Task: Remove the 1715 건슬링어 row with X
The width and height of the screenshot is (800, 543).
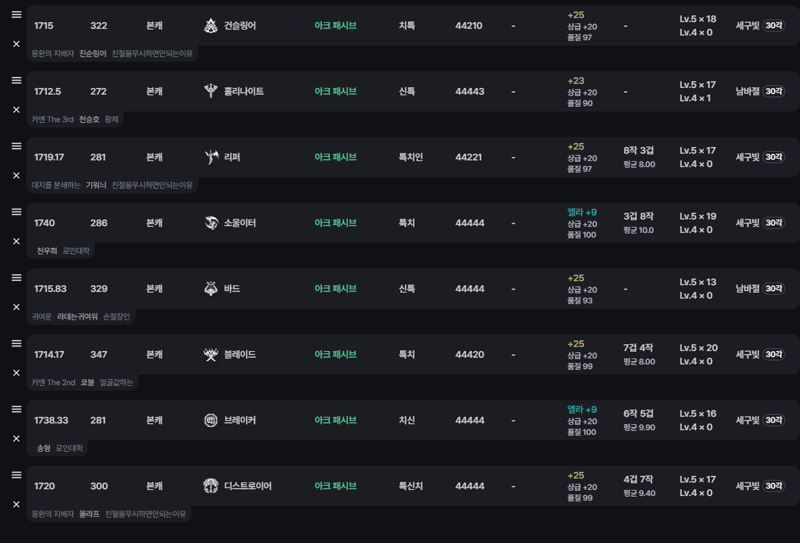Action: 16,44
